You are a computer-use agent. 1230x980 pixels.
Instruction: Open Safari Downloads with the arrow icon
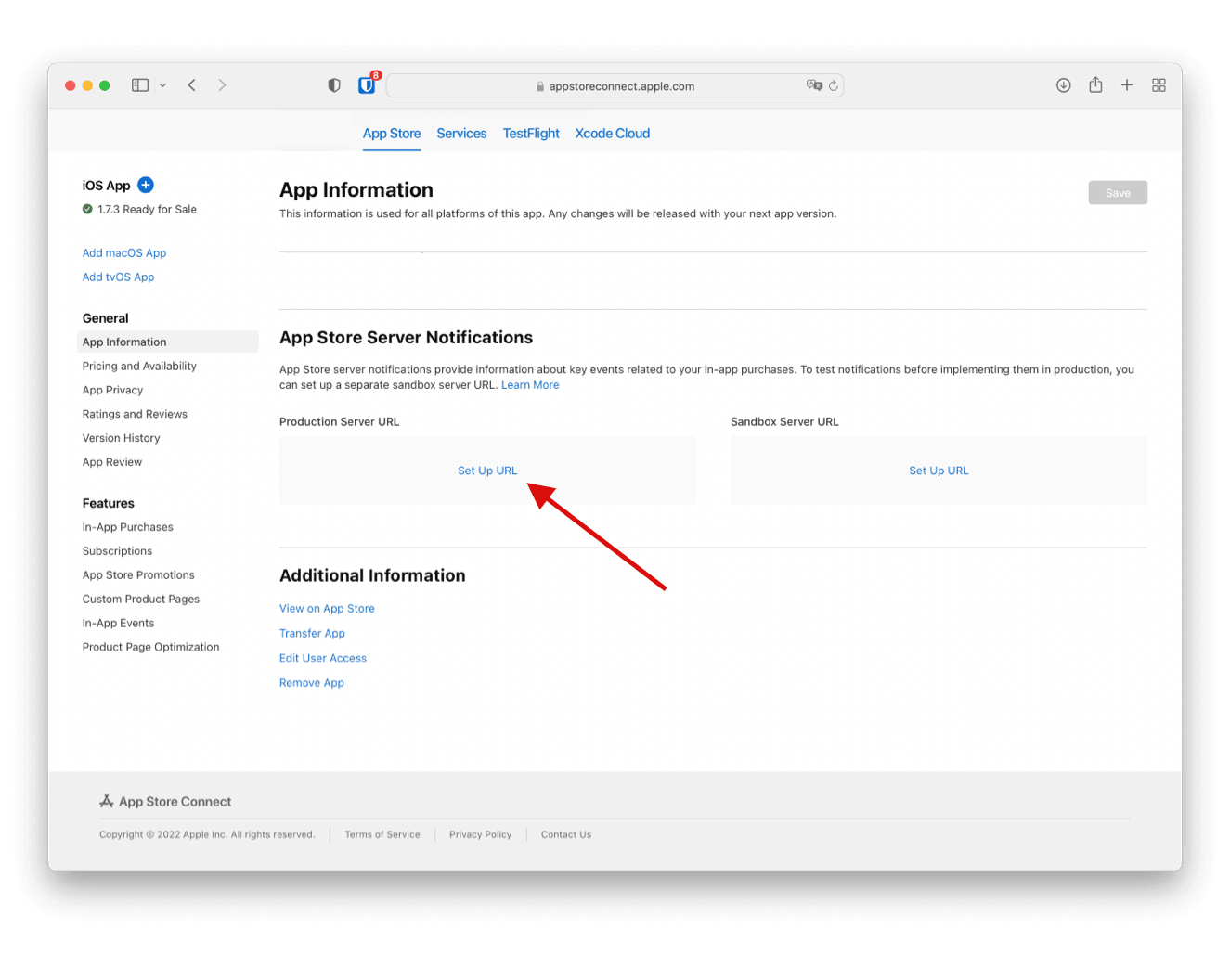1063,84
